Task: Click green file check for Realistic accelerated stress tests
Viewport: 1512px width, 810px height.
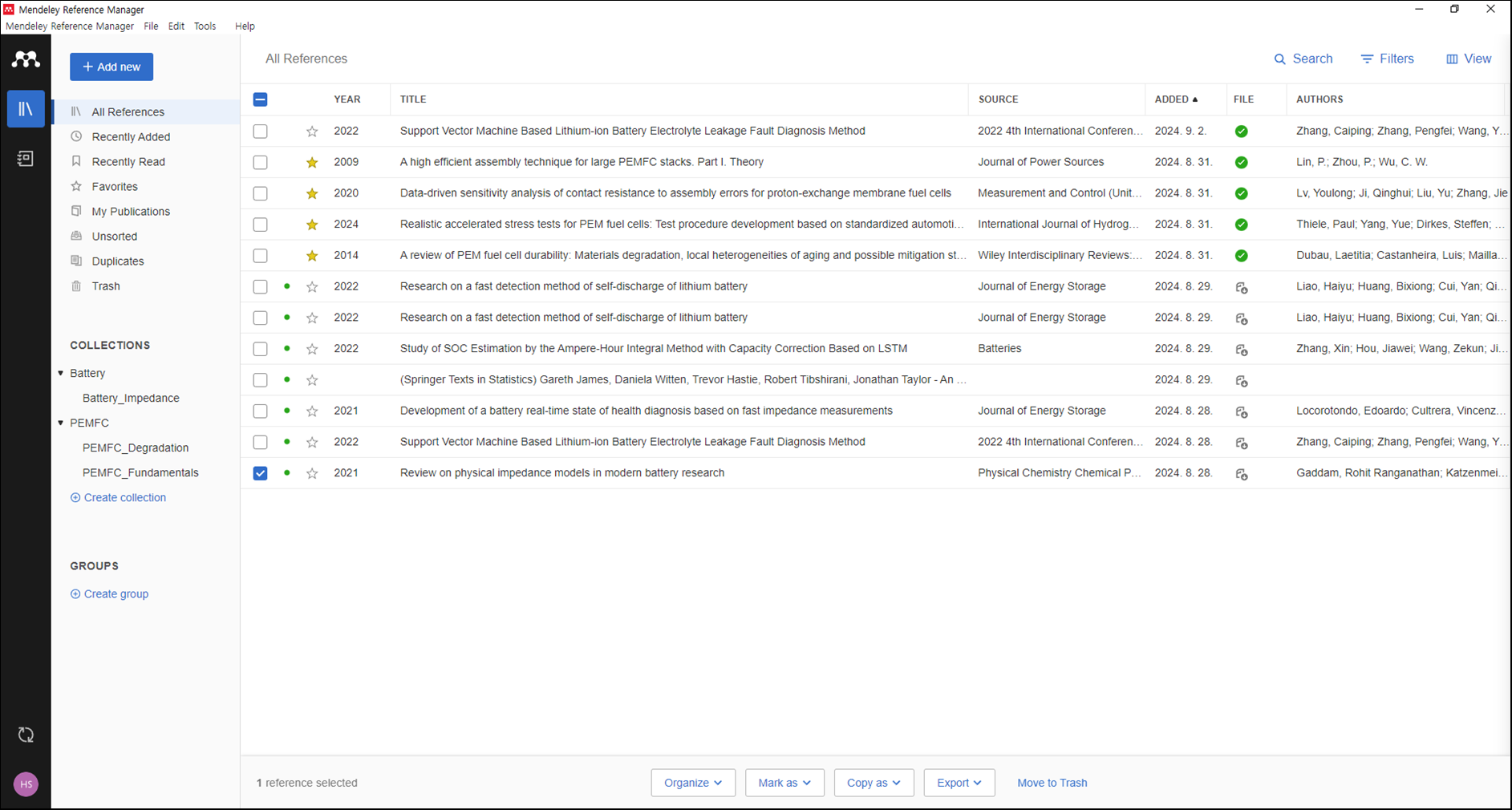Action: pos(1241,225)
